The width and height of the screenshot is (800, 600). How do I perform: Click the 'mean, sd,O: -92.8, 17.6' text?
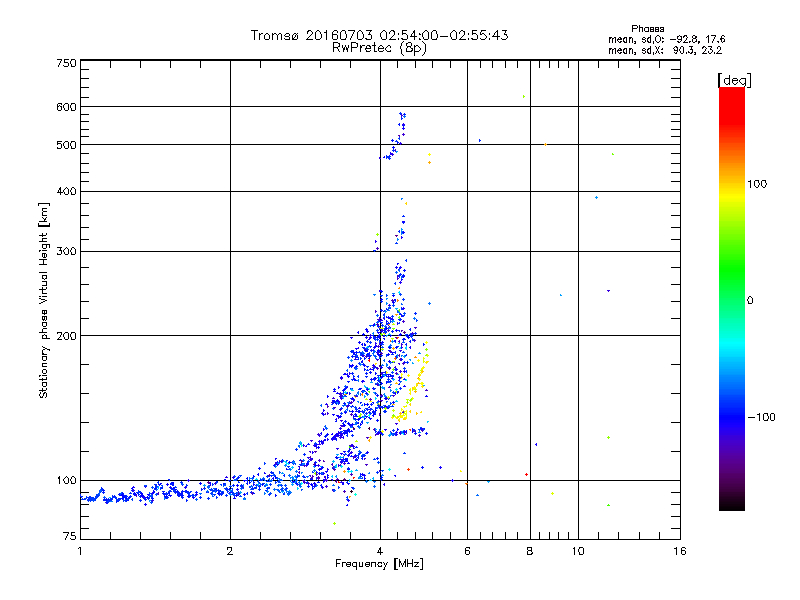coord(666,39)
